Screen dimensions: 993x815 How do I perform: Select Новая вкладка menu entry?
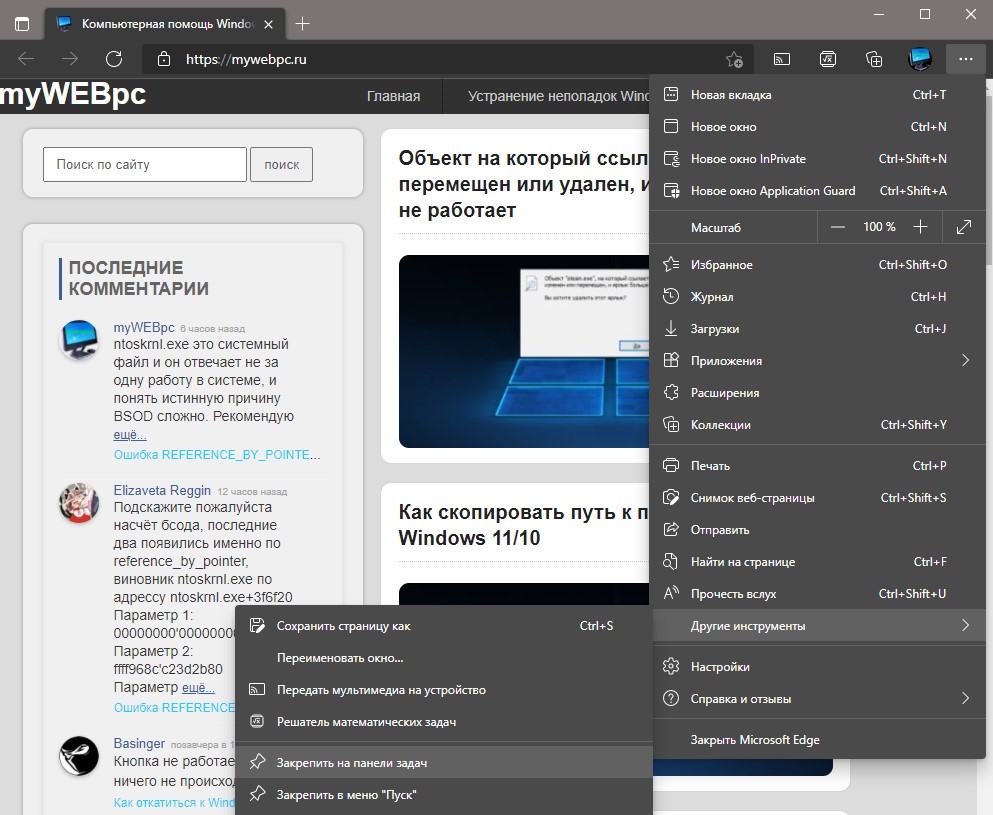[818, 95]
